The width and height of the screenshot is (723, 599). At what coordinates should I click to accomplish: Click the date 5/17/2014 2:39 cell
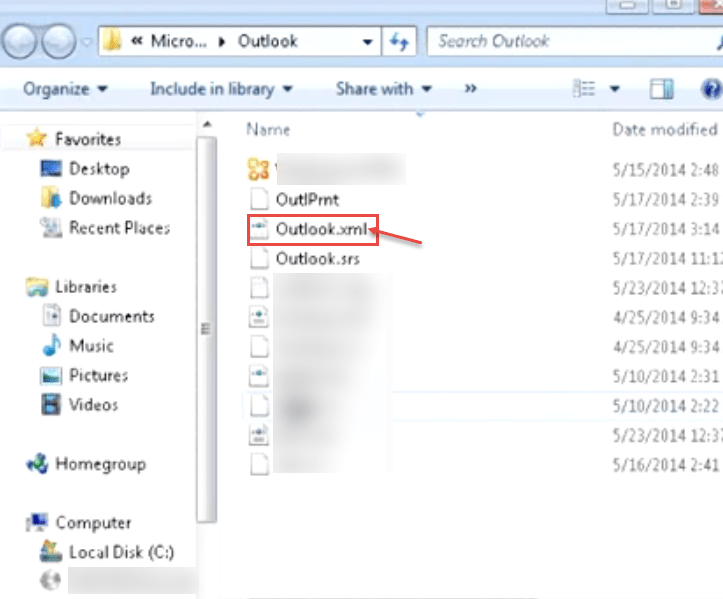(x=665, y=200)
